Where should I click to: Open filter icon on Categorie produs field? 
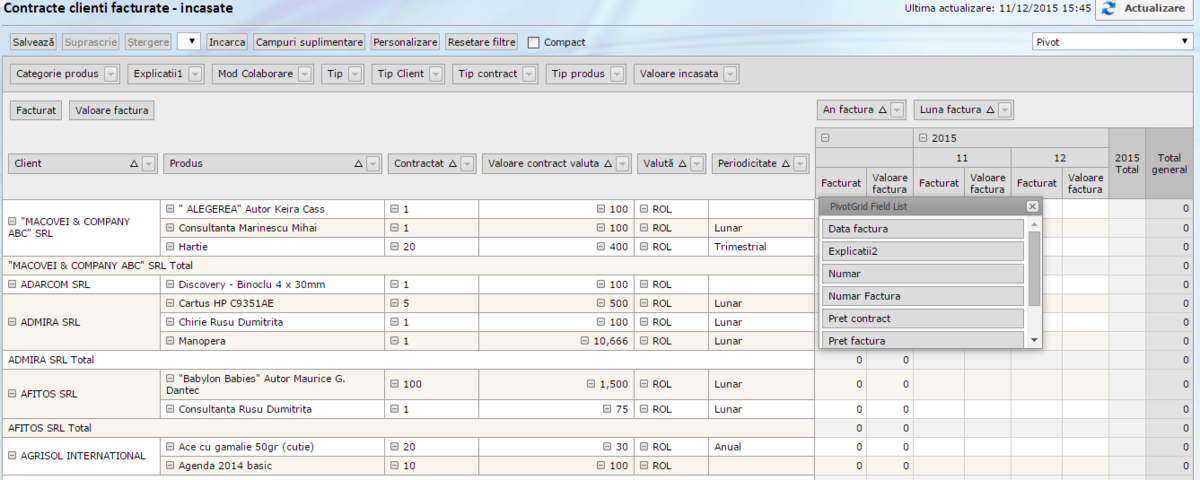point(111,74)
